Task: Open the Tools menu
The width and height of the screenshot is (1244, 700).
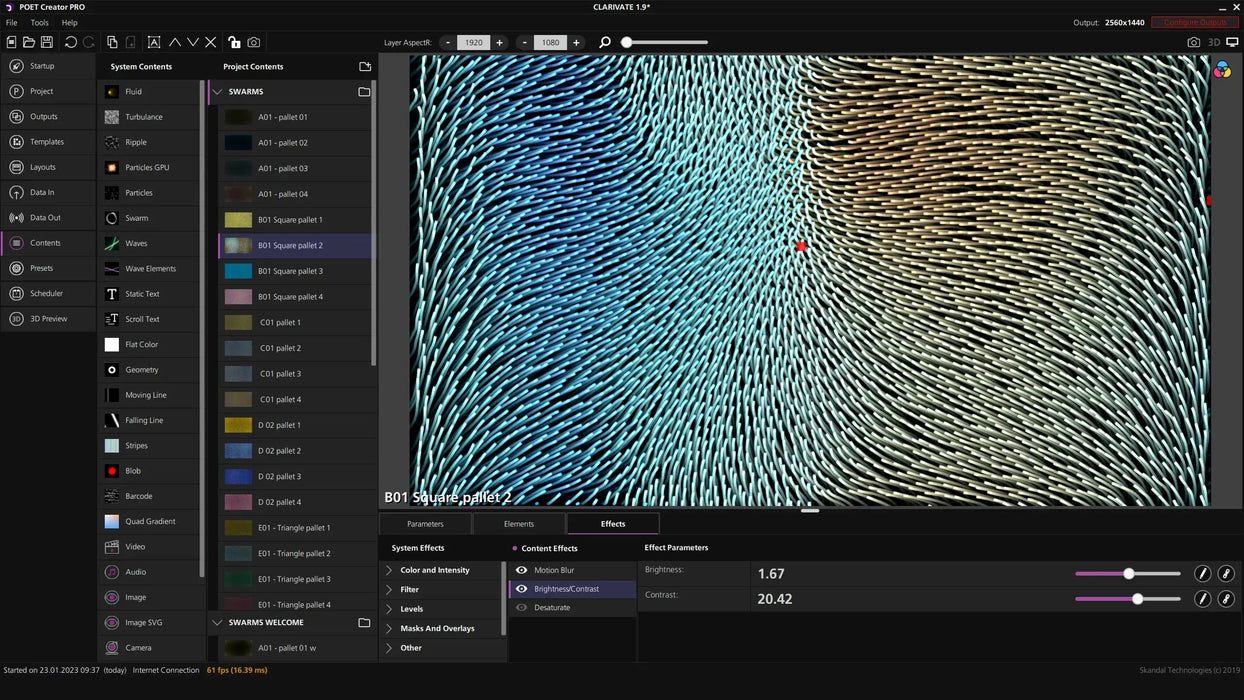Action: 39,22
